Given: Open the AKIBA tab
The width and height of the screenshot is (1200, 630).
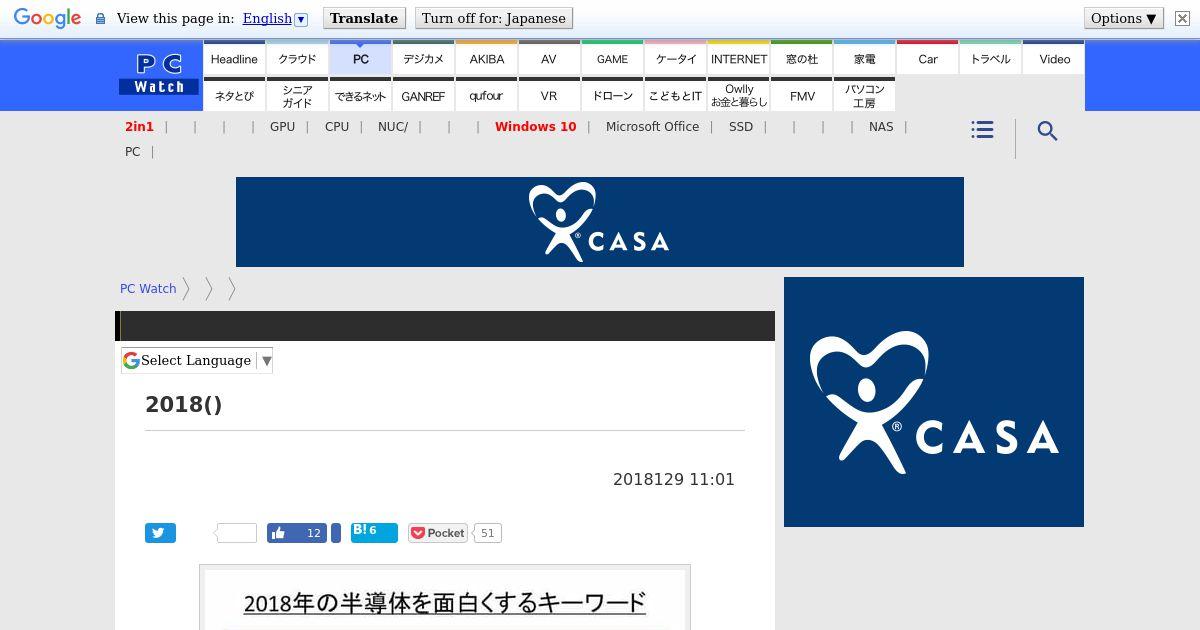Looking at the screenshot, I should (x=487, y=58).
